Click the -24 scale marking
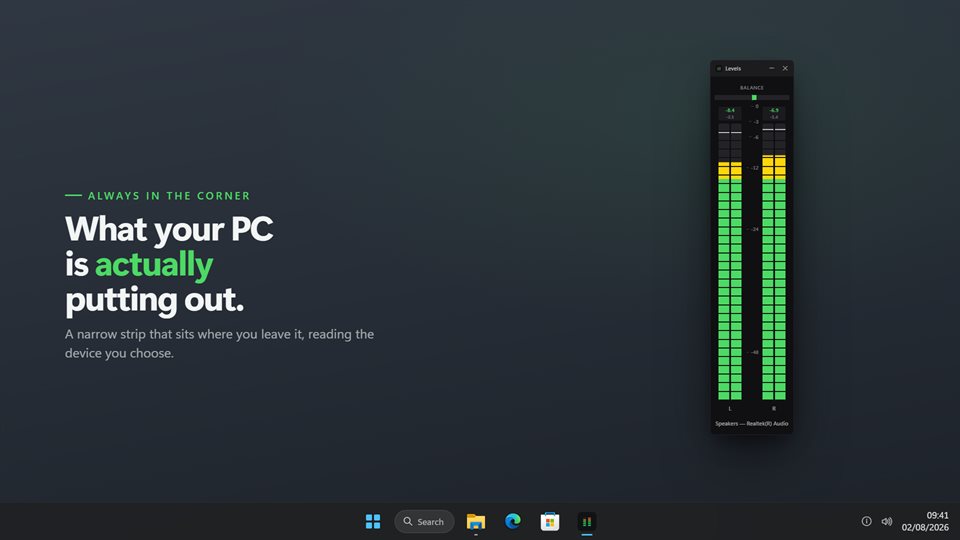The height and width of the screenshot is (540, 960). point(755,229)
